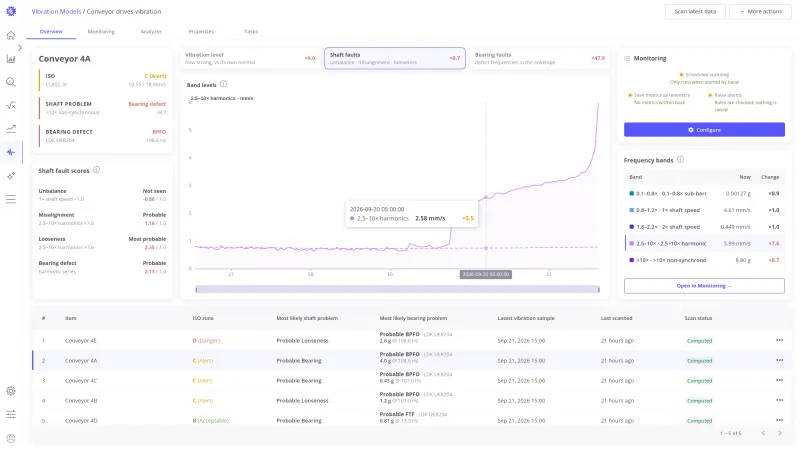
Task: Open row menu for Conveyor 4E
Action: [x=780, y=340]
